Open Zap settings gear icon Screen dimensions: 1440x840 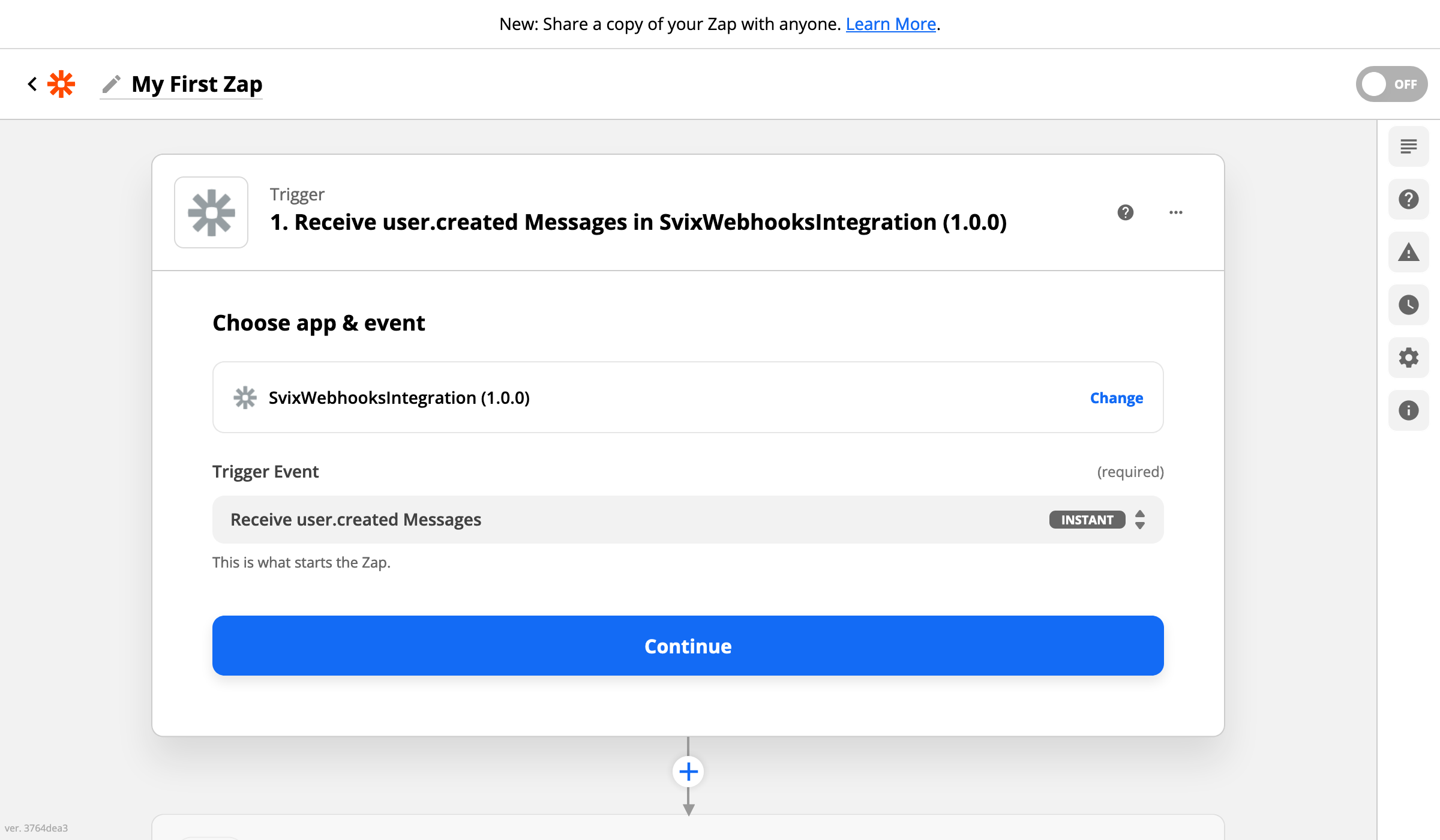tap(1408, 358)
